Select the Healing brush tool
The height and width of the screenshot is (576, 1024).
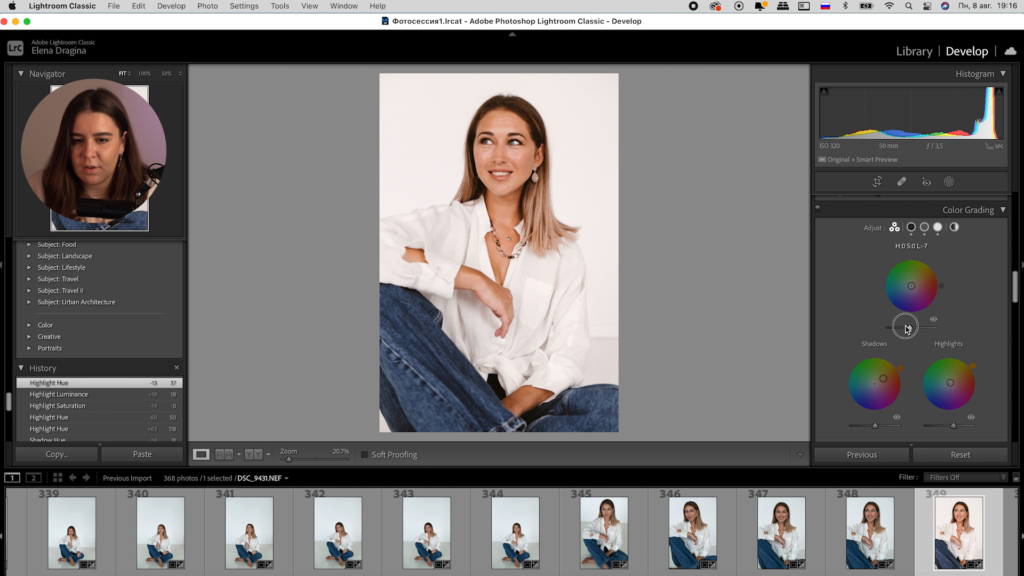901,182
